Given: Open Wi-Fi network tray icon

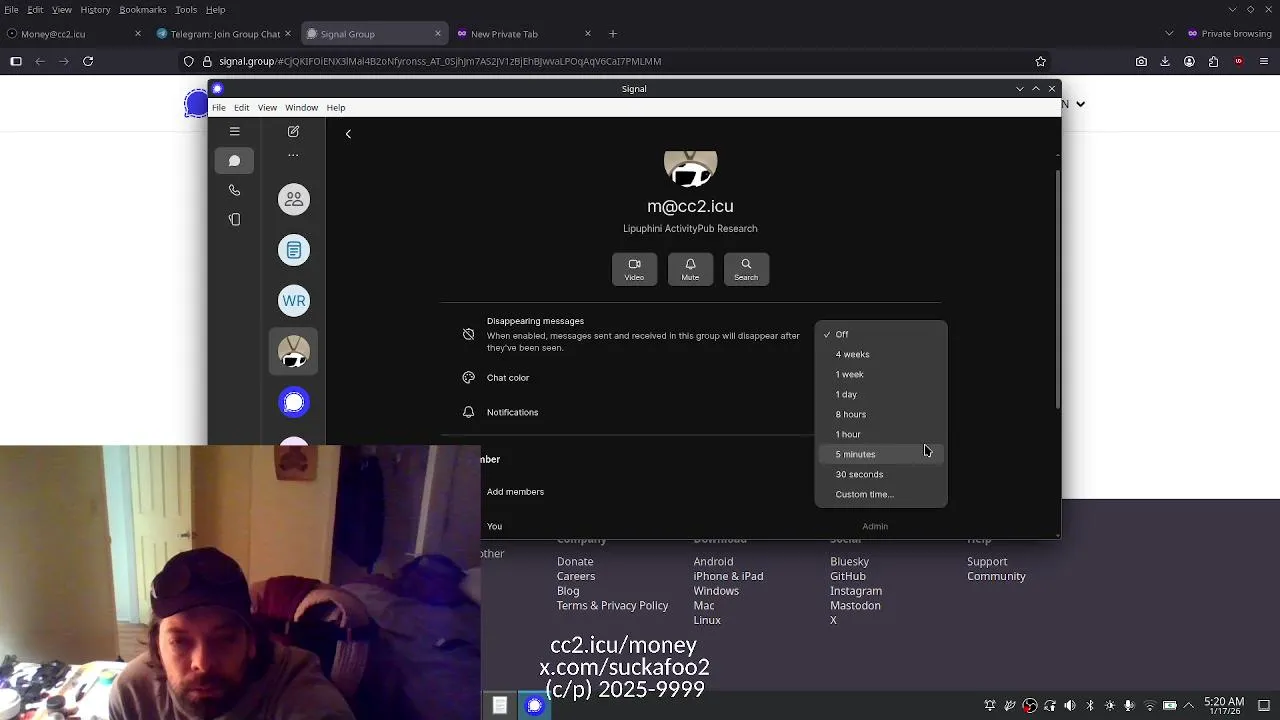Looking at the screenshot, I should coord(1149,706).
